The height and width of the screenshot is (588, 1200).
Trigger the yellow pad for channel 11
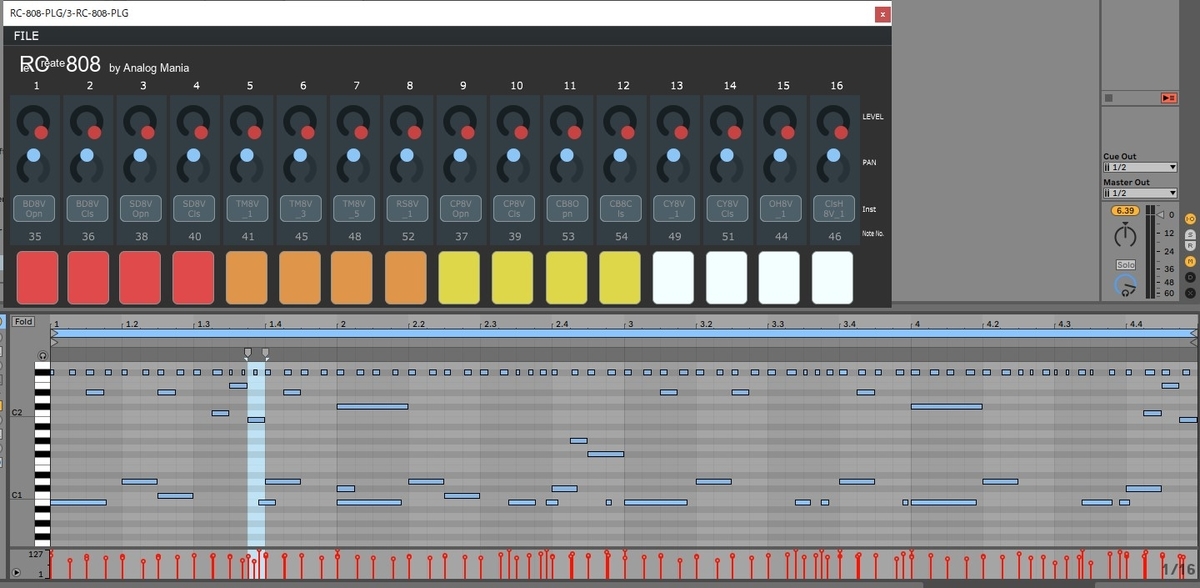click(x=567, y=278)
